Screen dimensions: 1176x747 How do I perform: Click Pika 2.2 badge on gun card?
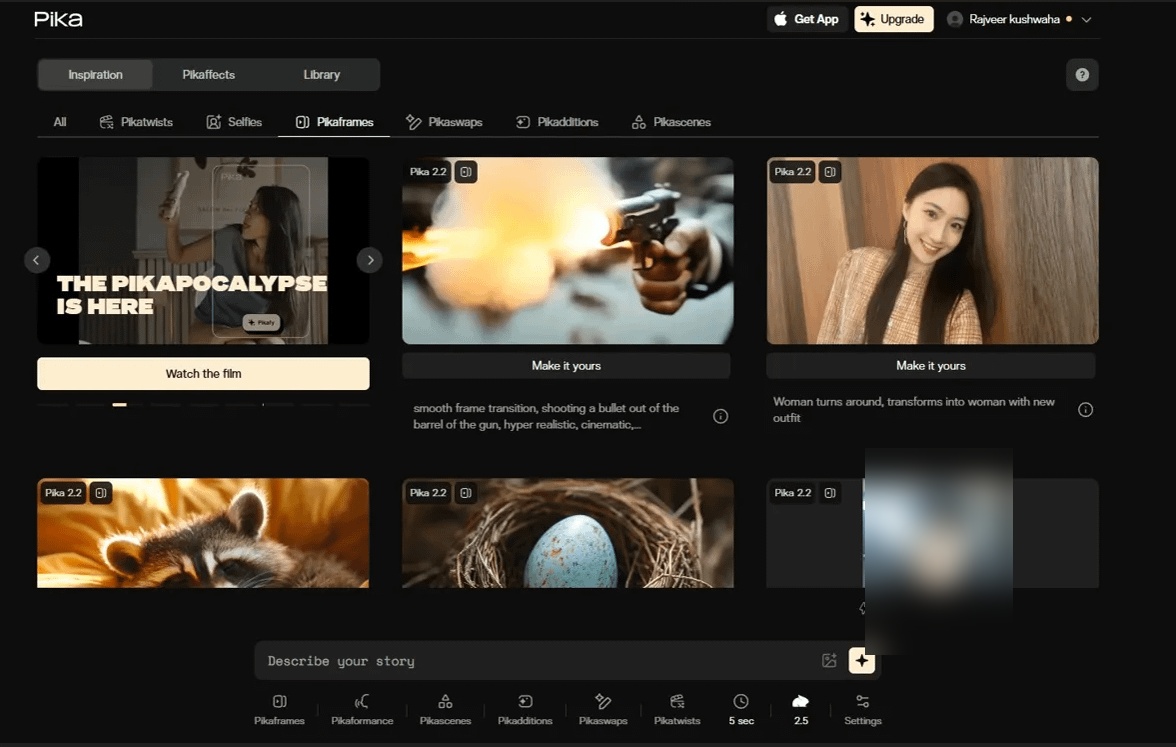(428, 172)
